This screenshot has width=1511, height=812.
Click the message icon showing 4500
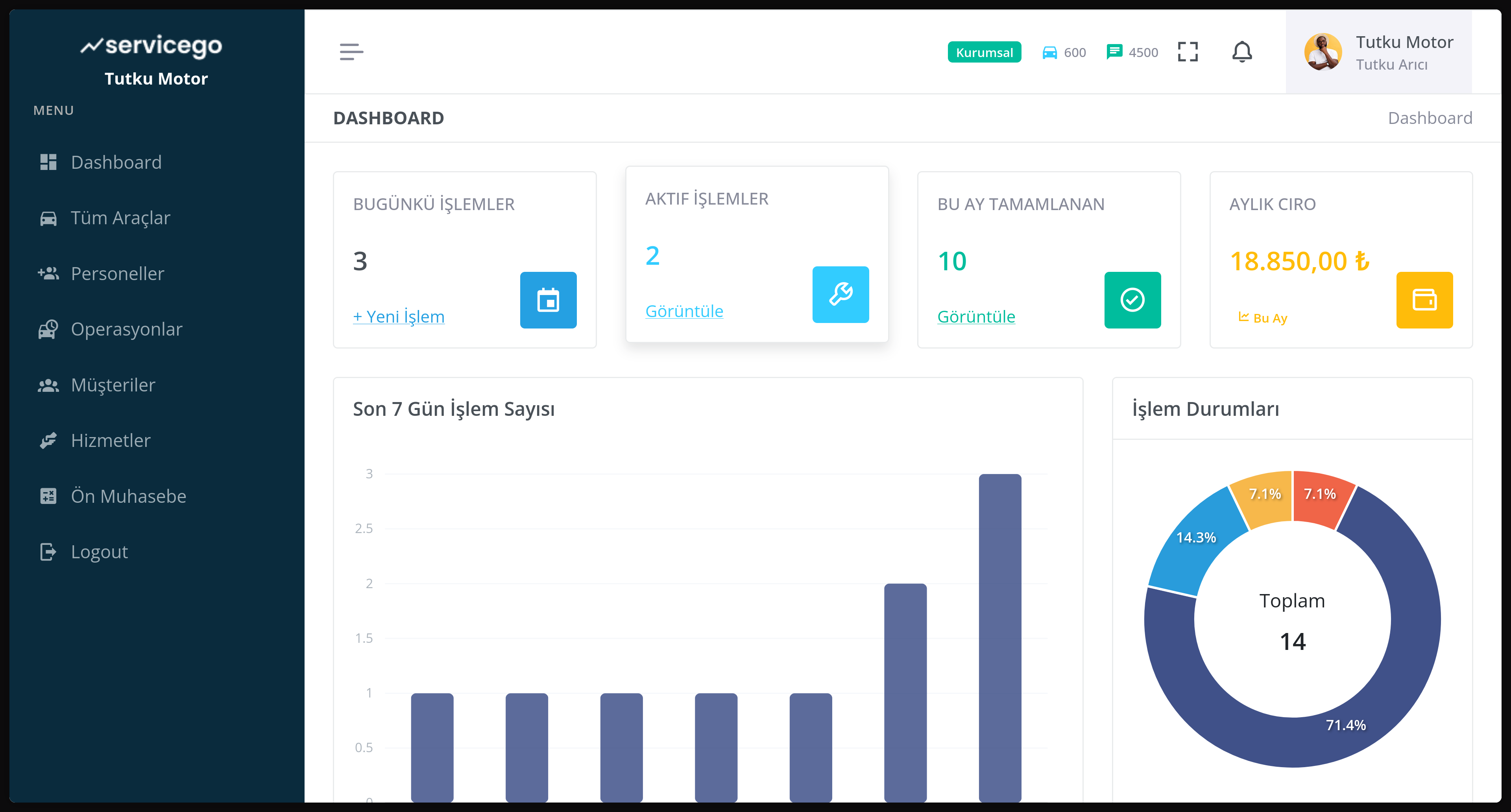coord(1113,52)
